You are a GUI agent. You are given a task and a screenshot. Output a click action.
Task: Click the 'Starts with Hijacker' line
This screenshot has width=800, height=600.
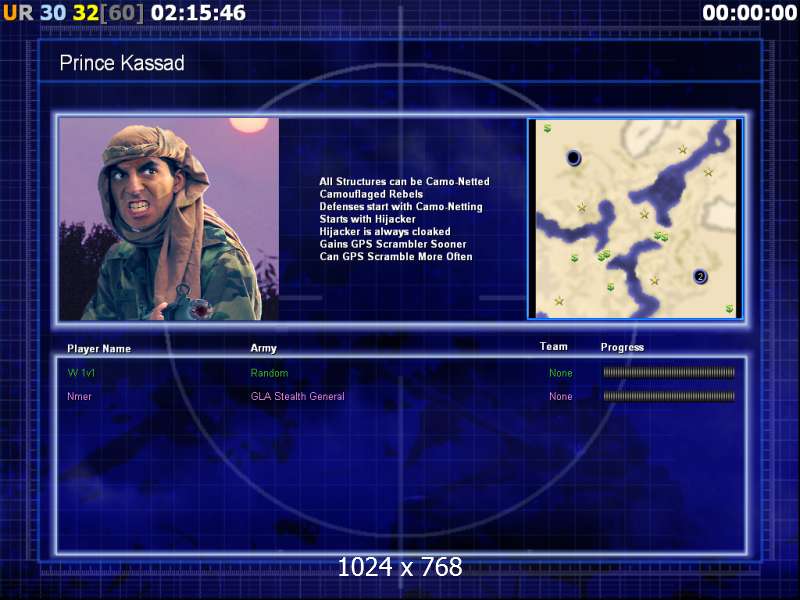click(x=367, y=219)
